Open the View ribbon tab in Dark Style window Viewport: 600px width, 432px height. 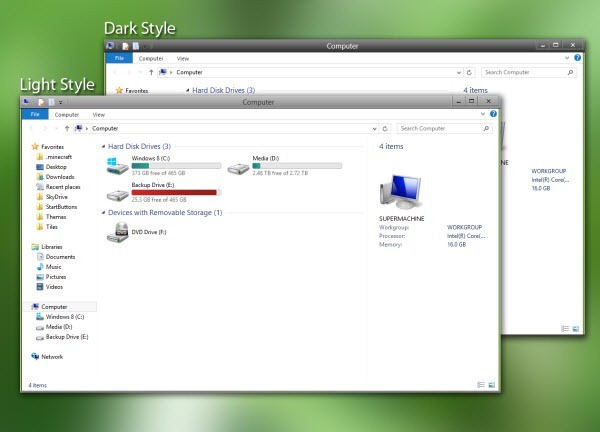(183, 59)
